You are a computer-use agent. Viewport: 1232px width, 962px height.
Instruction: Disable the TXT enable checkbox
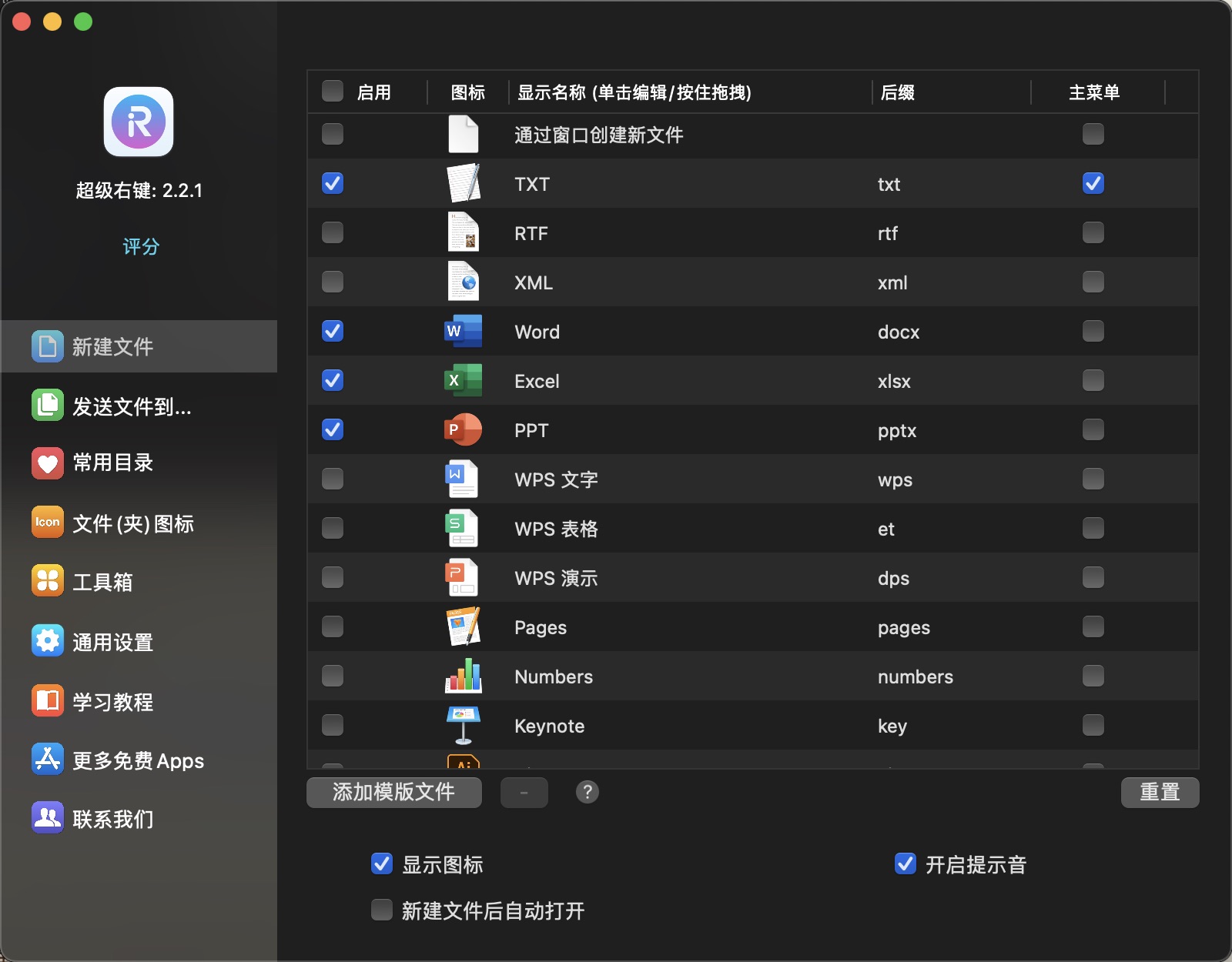(333, 183)
